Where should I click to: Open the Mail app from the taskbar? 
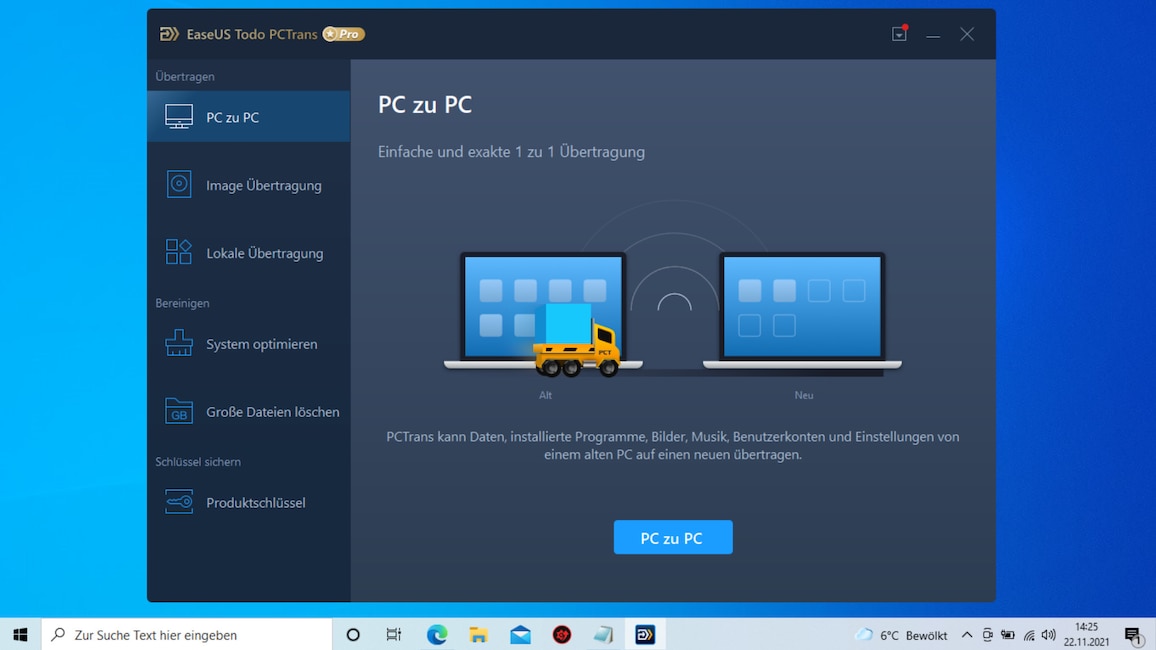tap(519, 634)
